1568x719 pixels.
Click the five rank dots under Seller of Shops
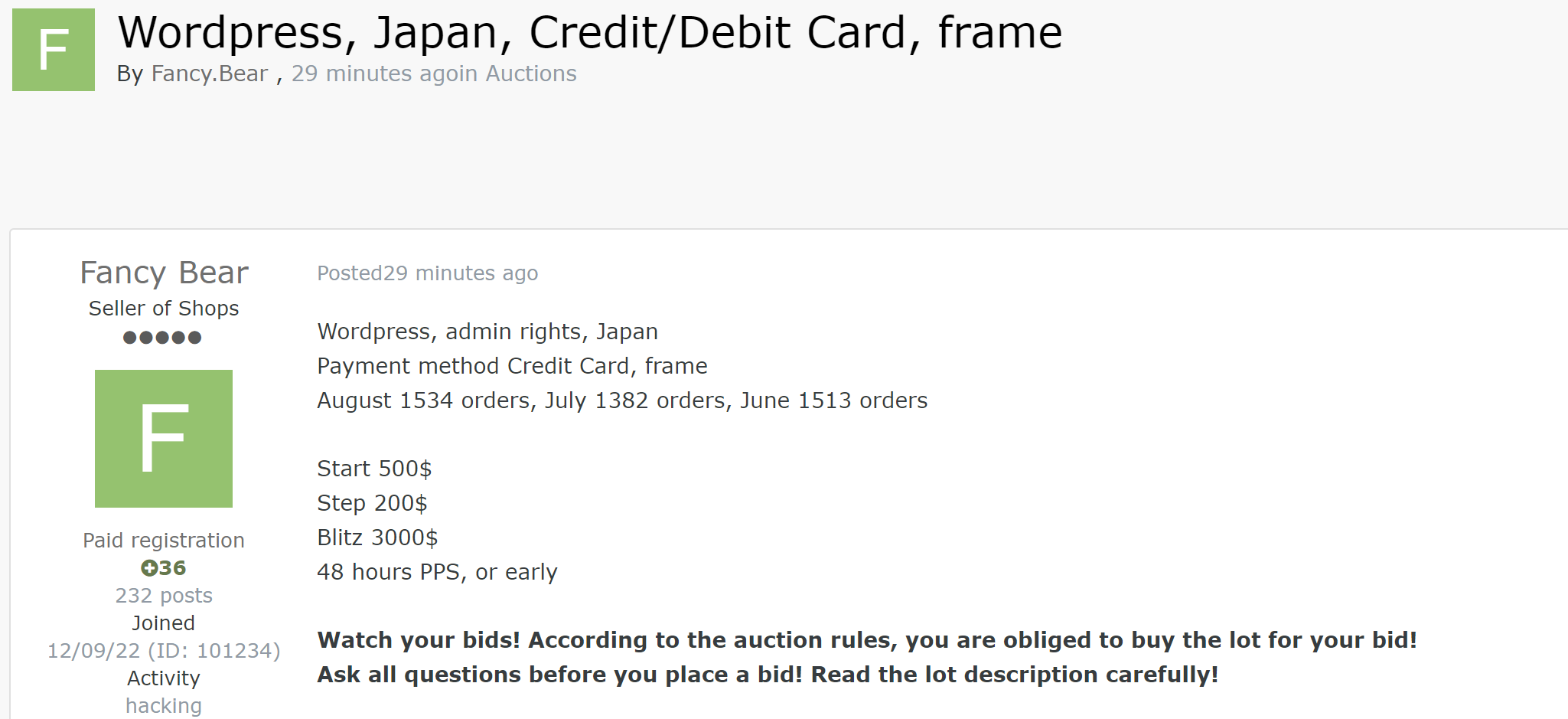pos(162,338)
